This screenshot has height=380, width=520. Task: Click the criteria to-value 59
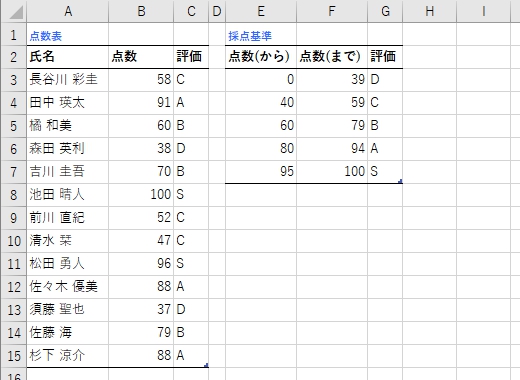332,103
